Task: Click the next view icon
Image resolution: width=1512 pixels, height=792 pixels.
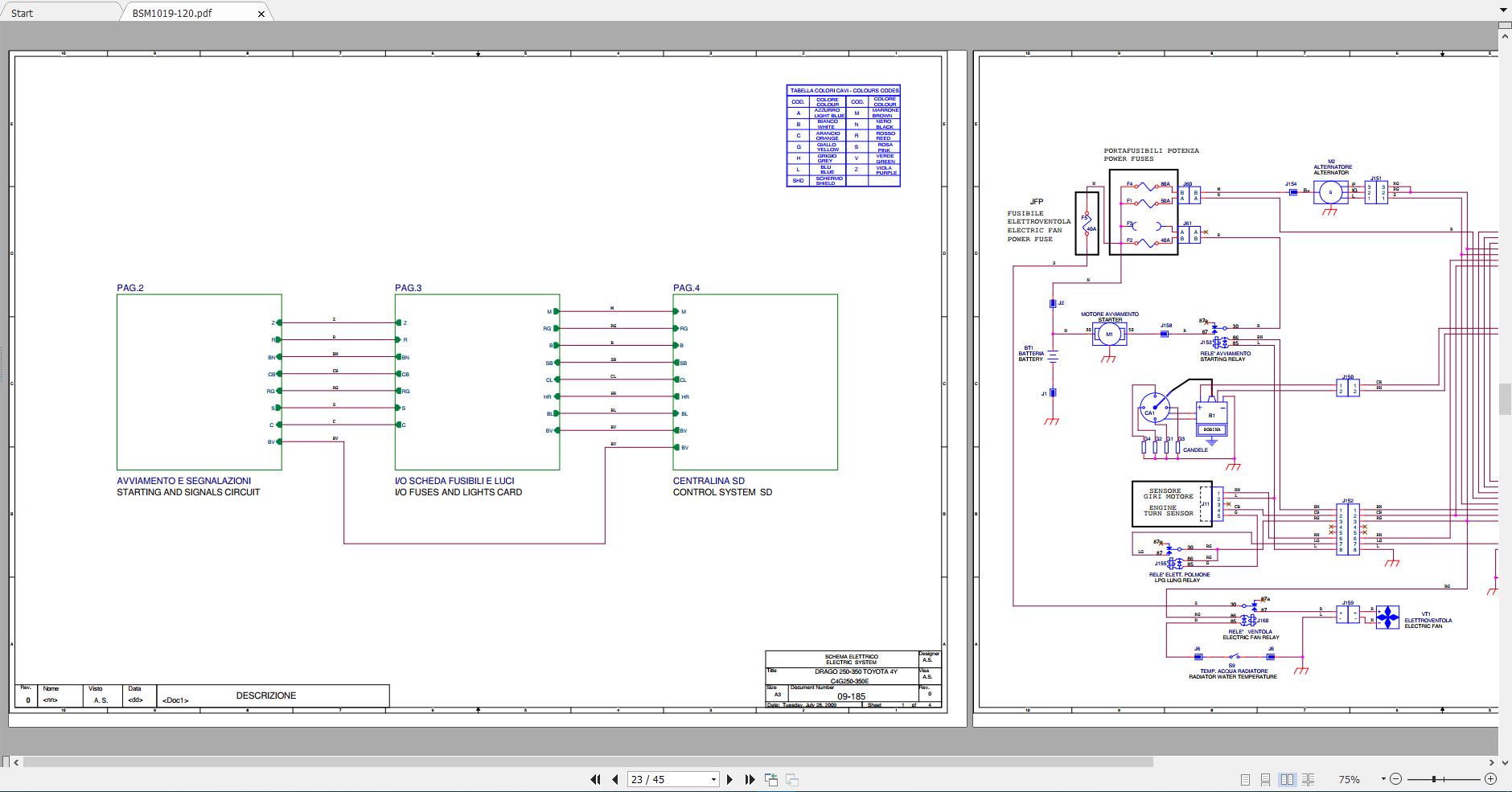Action: [792, 779]
